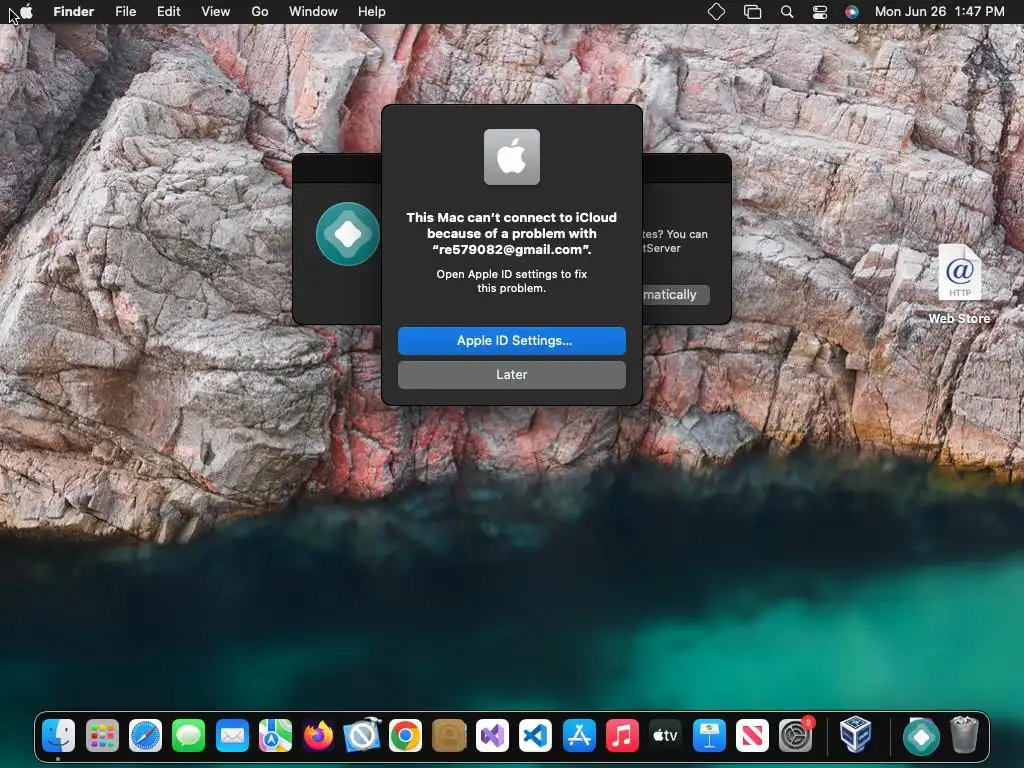The image size is (1024, 768).
Task: Click the Web Store file label
Action: click(959, 319)
